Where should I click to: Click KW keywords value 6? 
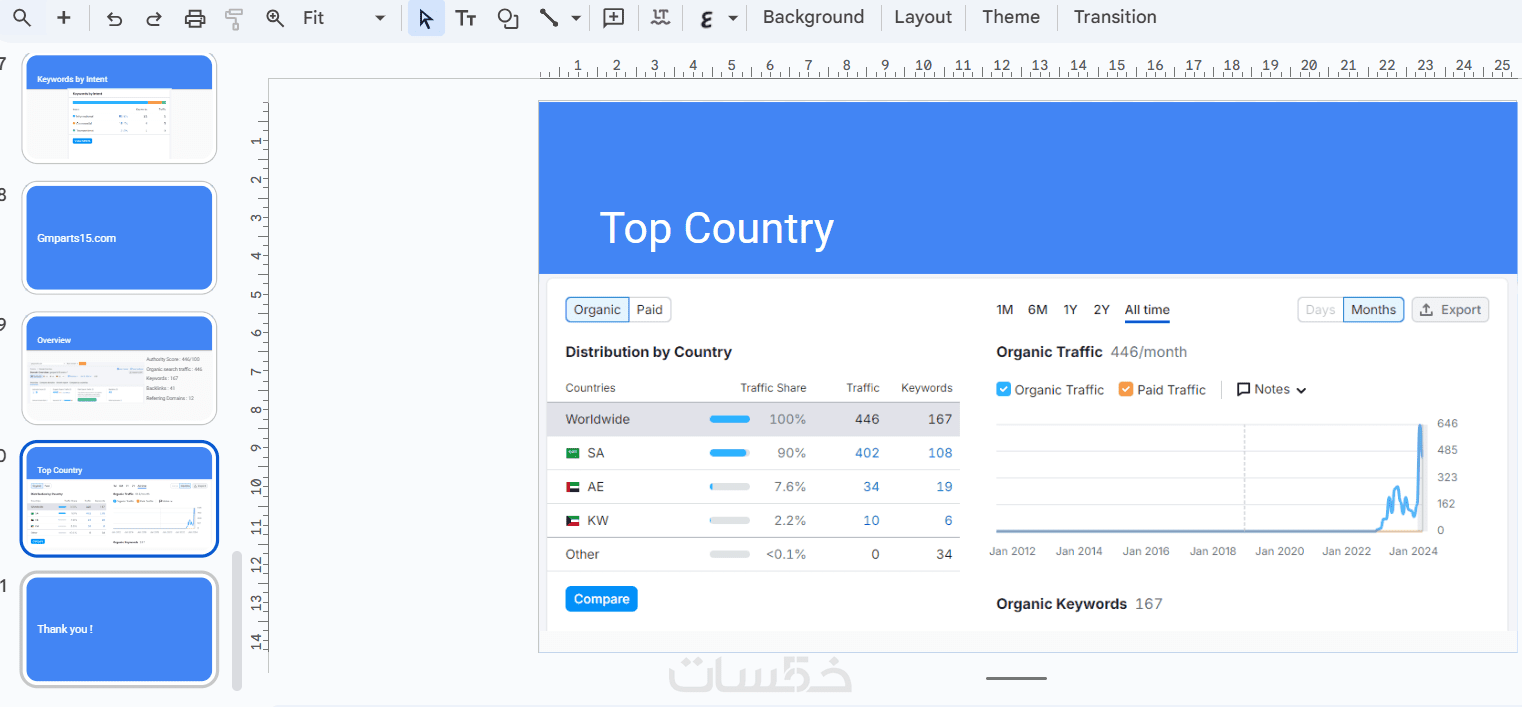948,521
